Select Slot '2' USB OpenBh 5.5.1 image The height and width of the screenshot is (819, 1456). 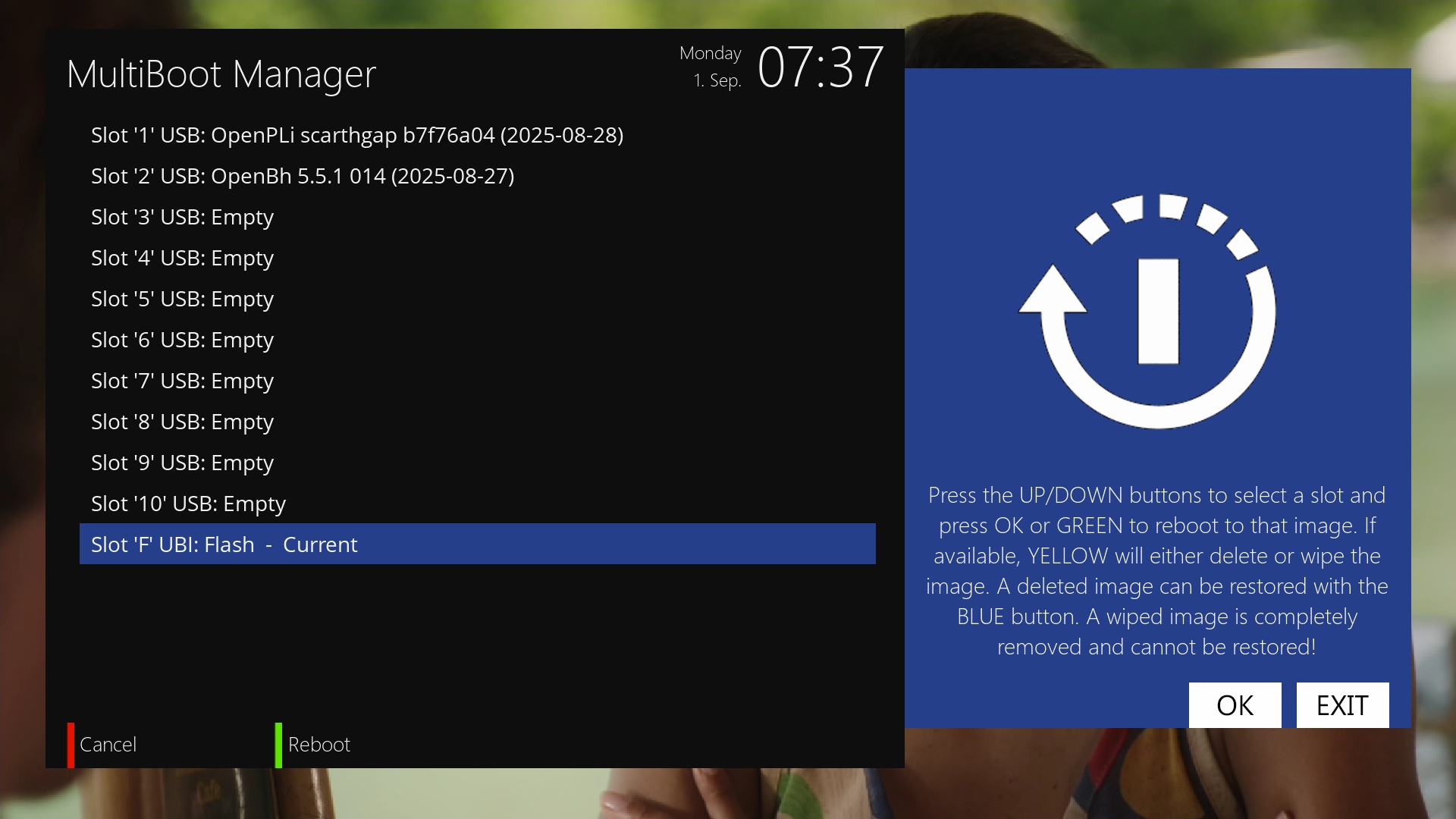coord(478,176)
